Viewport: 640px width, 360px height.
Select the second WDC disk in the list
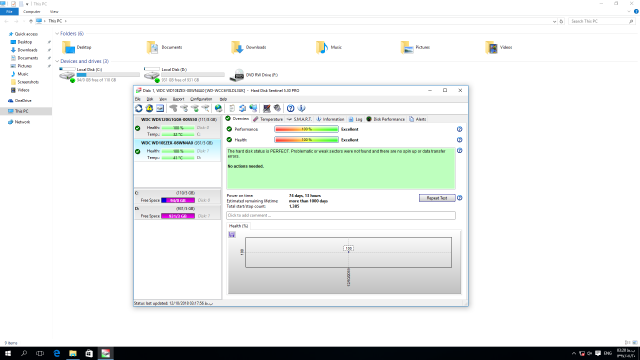tap(178, 150)
